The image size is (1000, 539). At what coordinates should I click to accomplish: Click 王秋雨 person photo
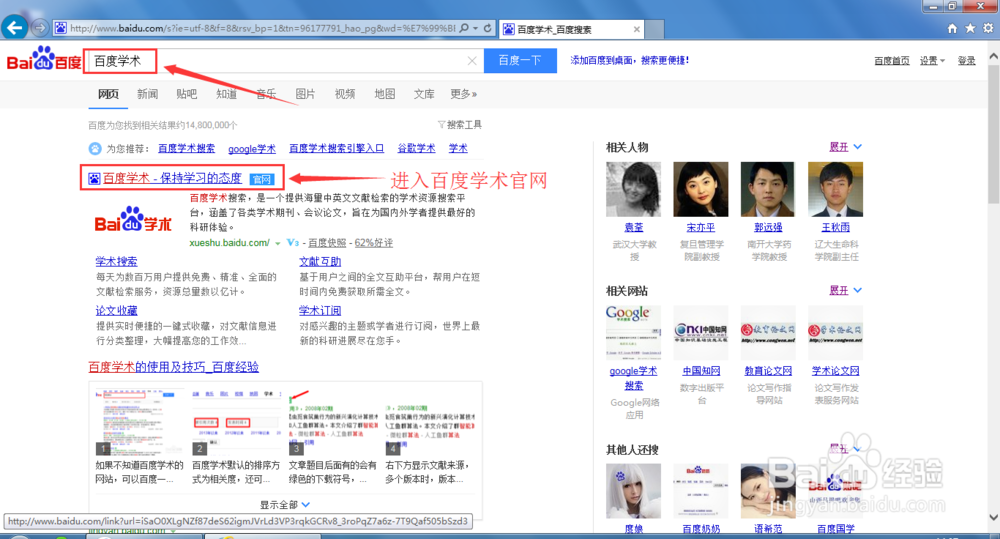pyautogui.click(x=835, y=189)
